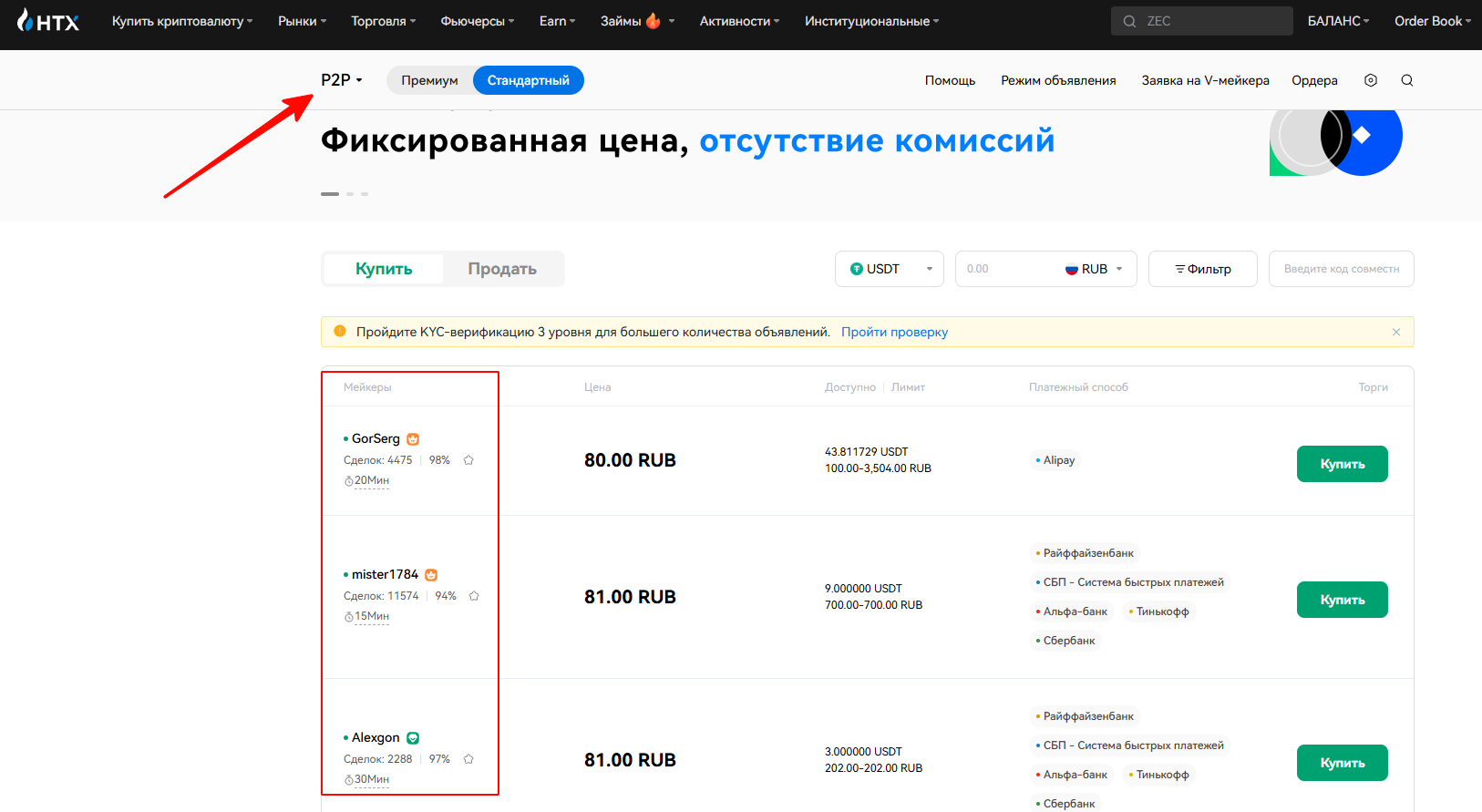Open P2P settings hexagon icon
Viewport: 1482px width, 812px height.
1370,80
